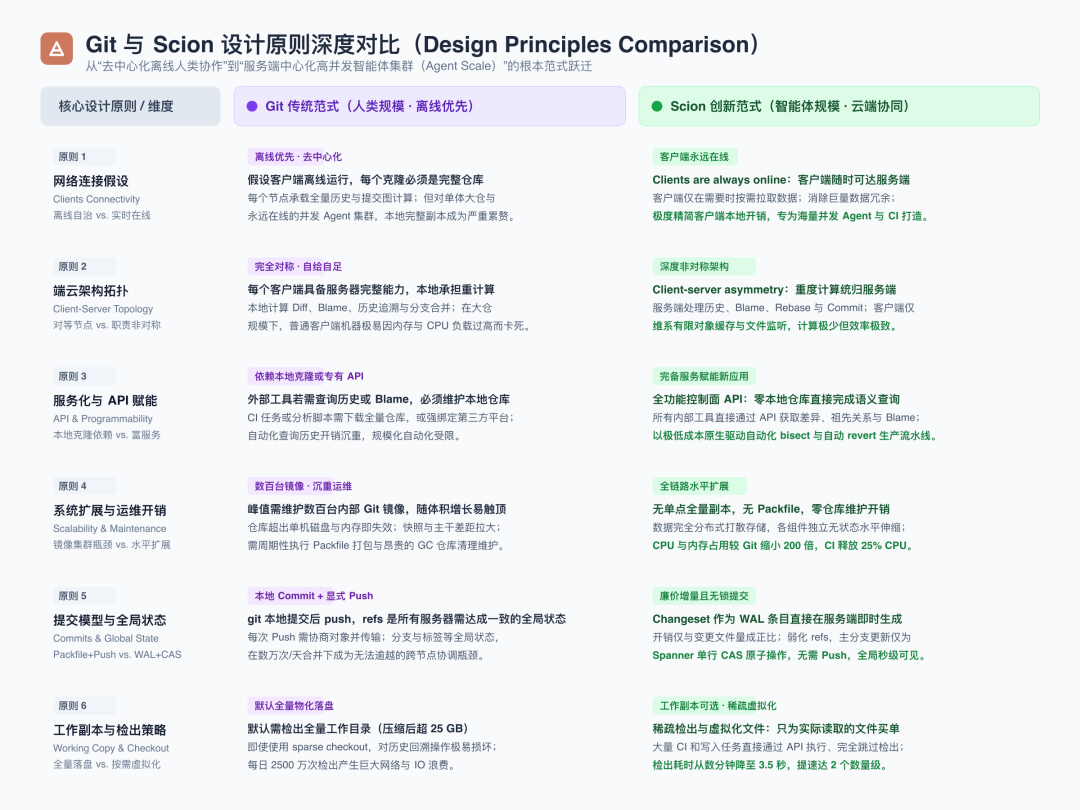The width and height of the screenshot is (1080, 810).
Task: Click the 端云架构拓扑 heading
Action: coord(91,291)
